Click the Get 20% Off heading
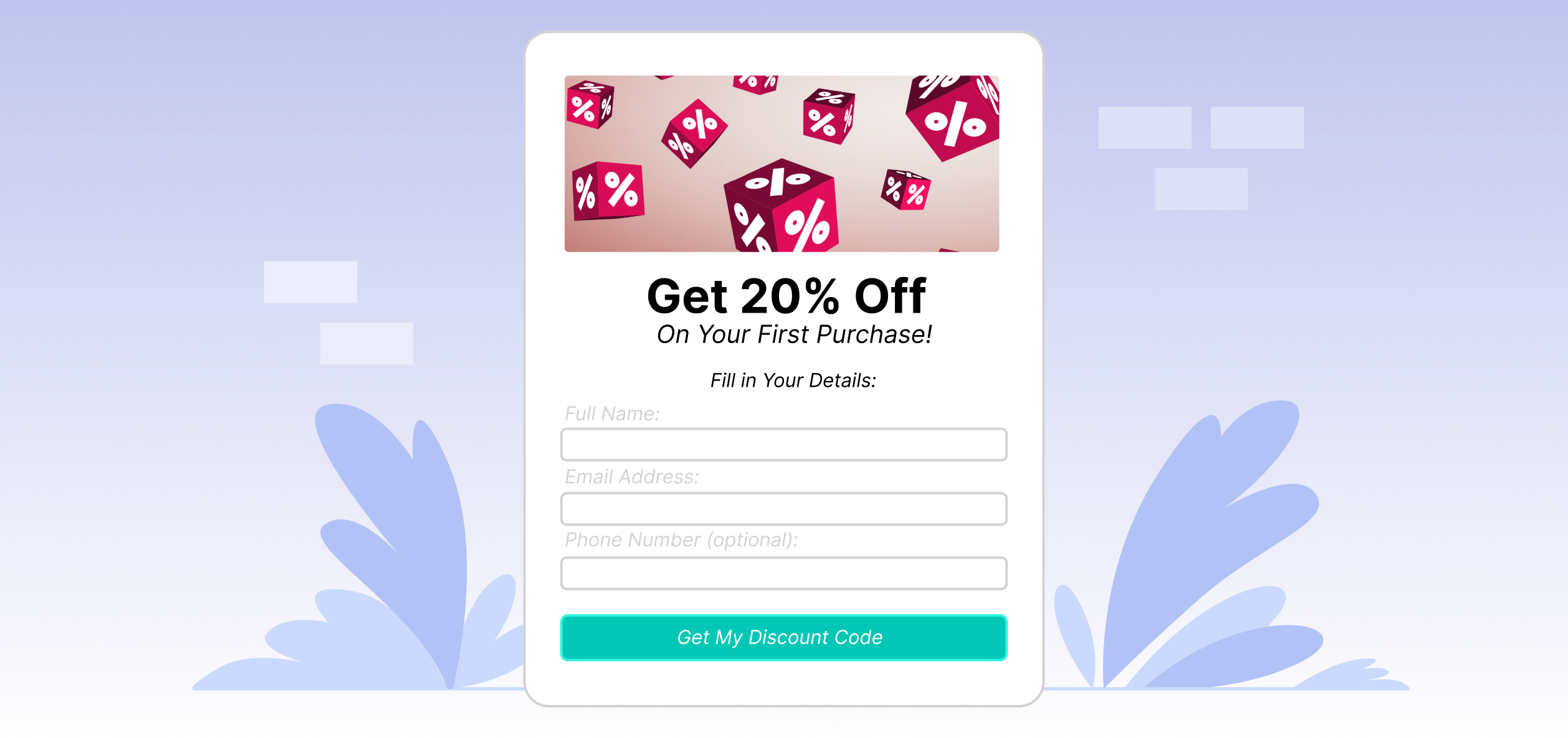This screenshot has height=738, width=1568. click(786, 296)
